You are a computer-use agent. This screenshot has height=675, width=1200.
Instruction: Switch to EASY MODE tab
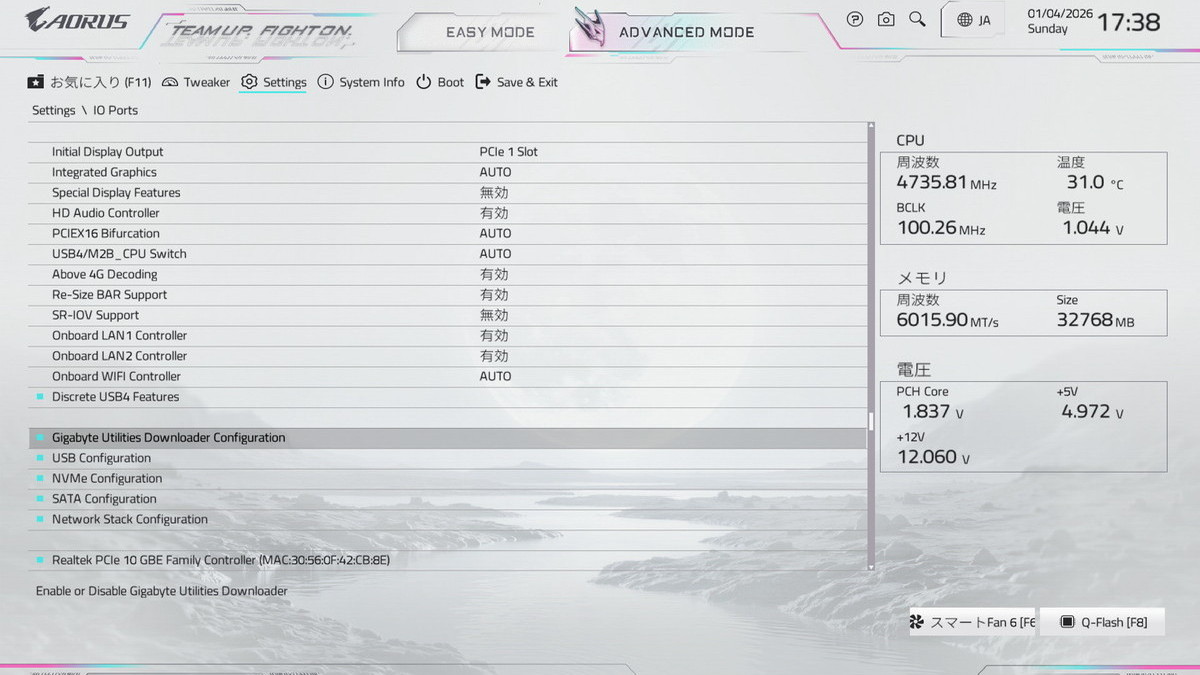489,32
